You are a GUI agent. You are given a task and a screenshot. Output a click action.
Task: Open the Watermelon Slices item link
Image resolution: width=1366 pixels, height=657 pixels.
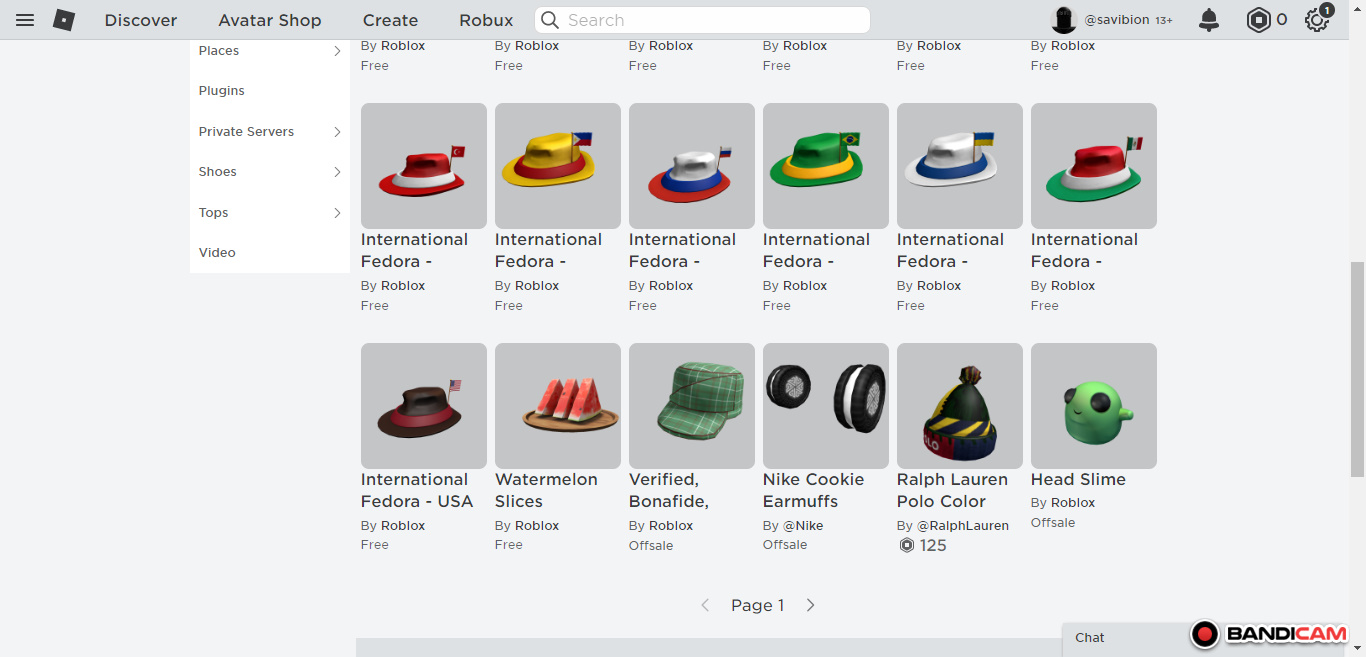pyautogui.click(x=546, y=490)
